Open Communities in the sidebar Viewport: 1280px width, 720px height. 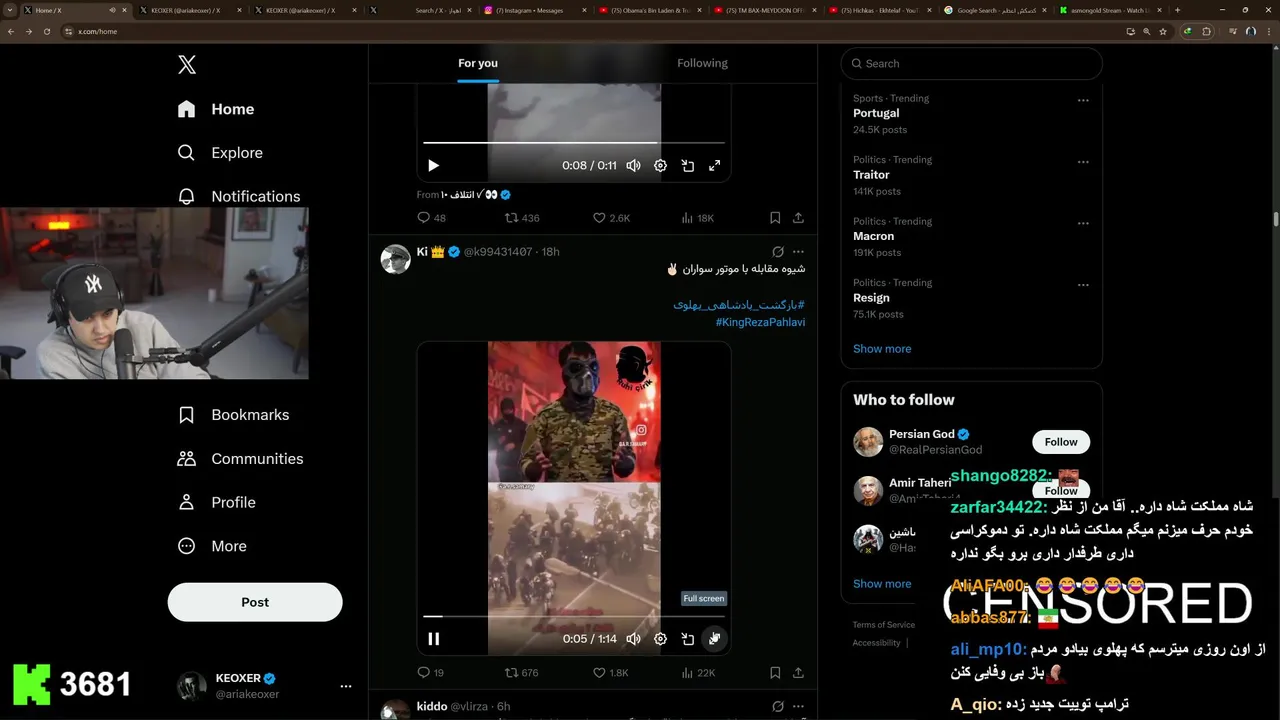240,459
